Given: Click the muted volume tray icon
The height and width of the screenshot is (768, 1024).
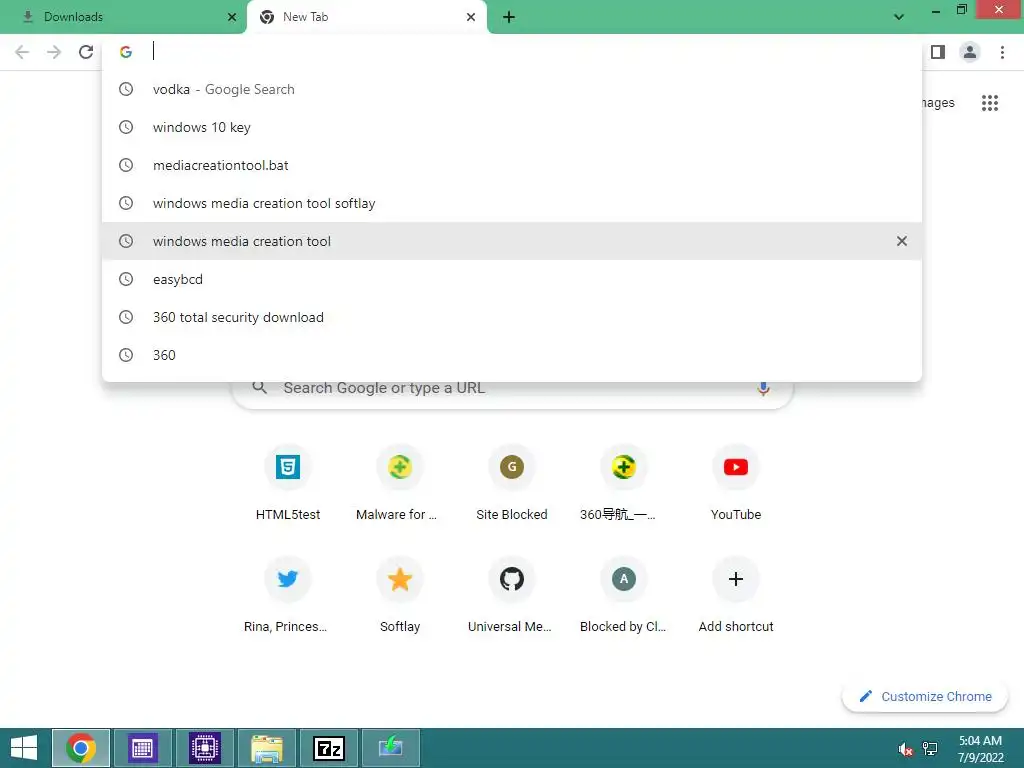Looking at the screenshot, I should tap(906, 749).
